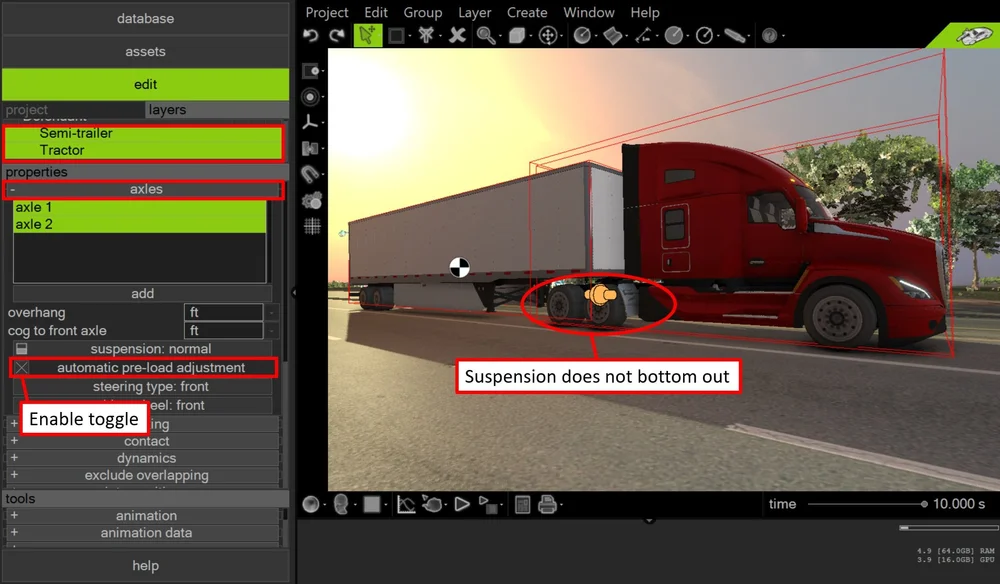This screenshot has width=1000, height=584.
Task: Click the rectangle selection frame icon
Action: coord(396,36)
